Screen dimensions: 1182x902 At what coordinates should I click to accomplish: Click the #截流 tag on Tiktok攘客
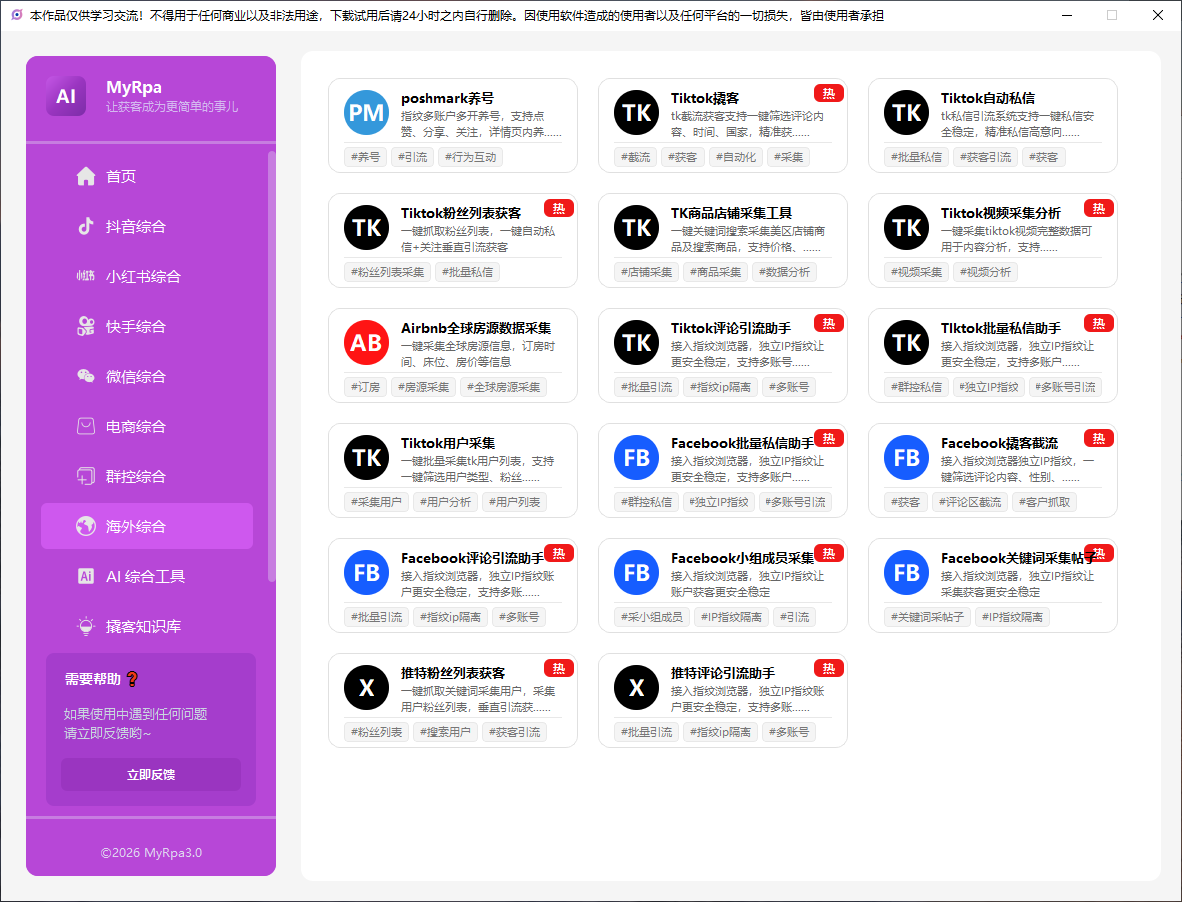635,157
